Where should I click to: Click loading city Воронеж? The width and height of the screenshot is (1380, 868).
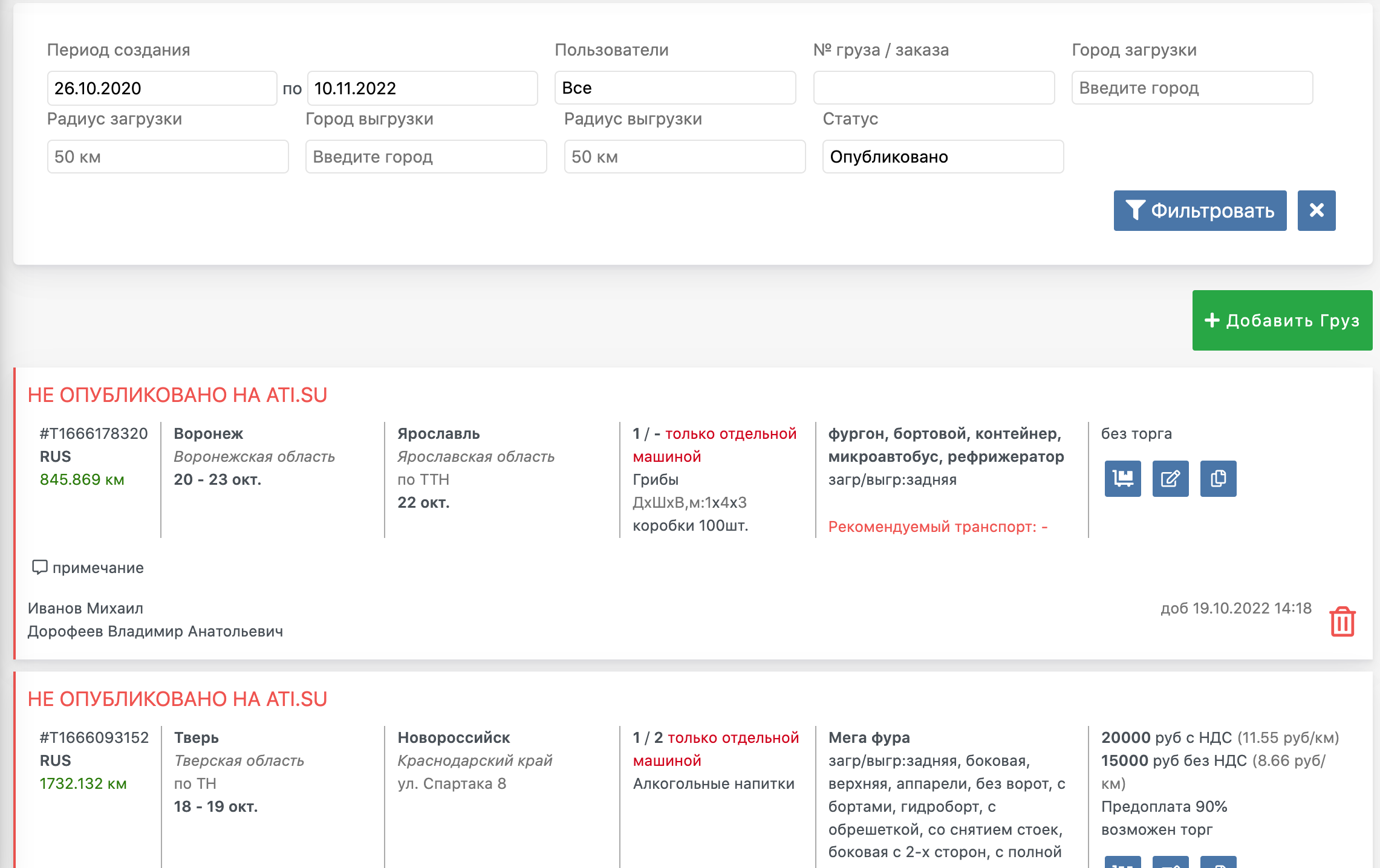pos(209,433)
